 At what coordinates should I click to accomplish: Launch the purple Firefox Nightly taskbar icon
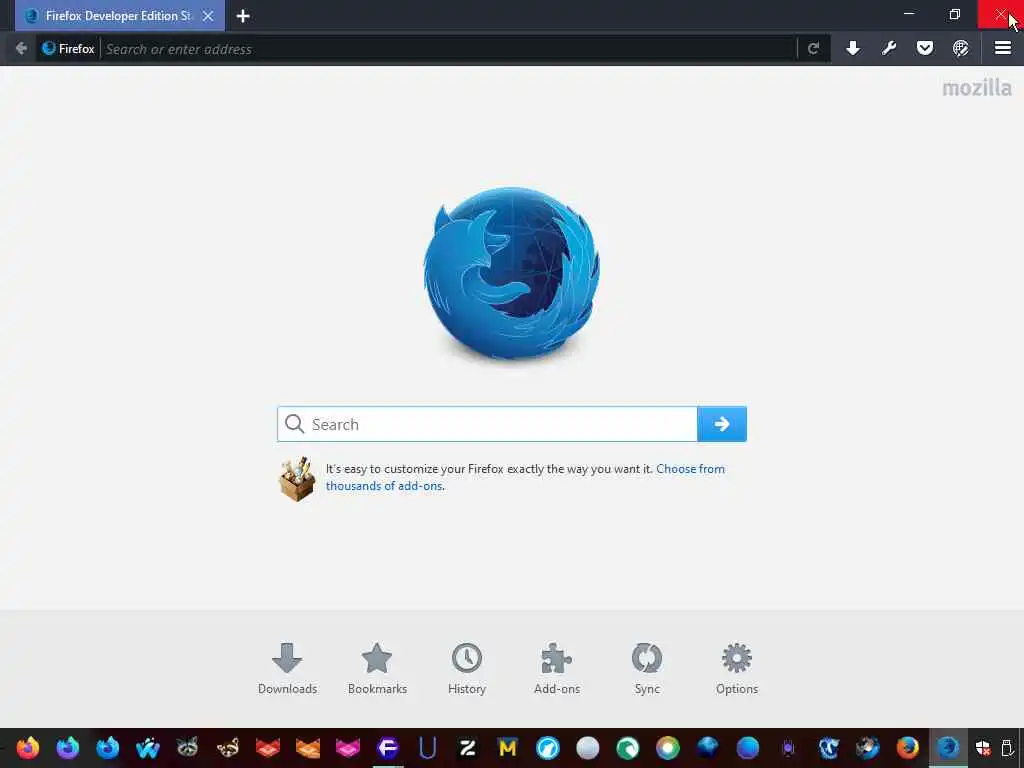tap(67, 747)
